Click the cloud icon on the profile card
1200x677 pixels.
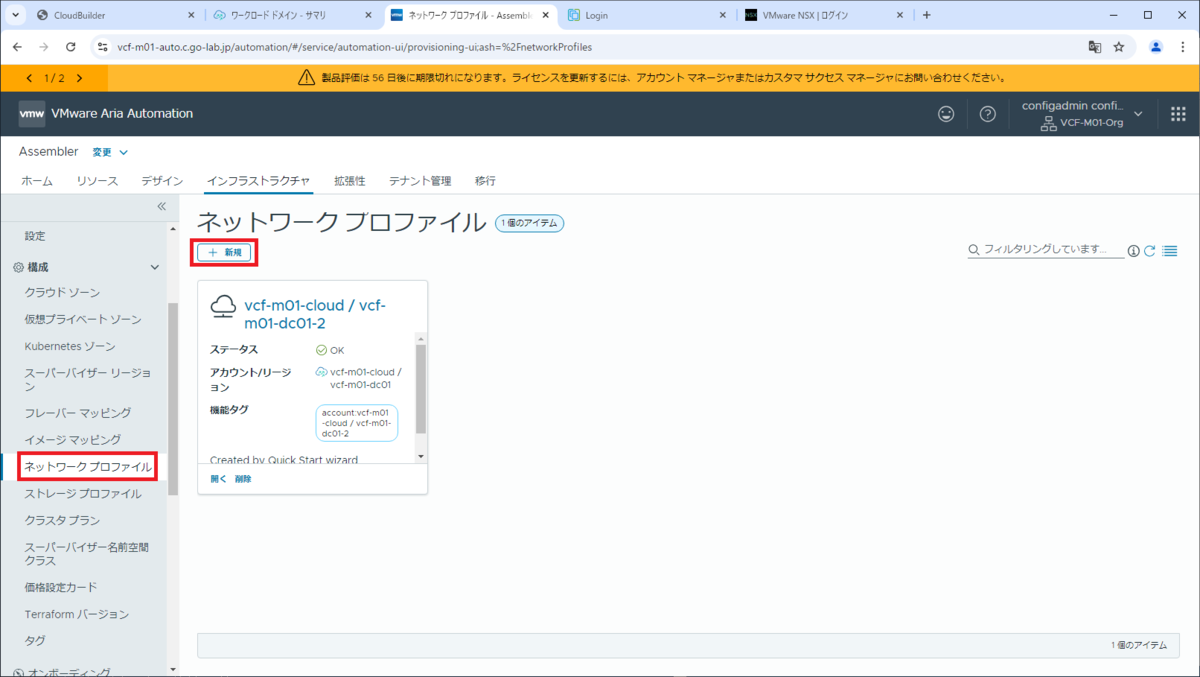coord(223,307)
